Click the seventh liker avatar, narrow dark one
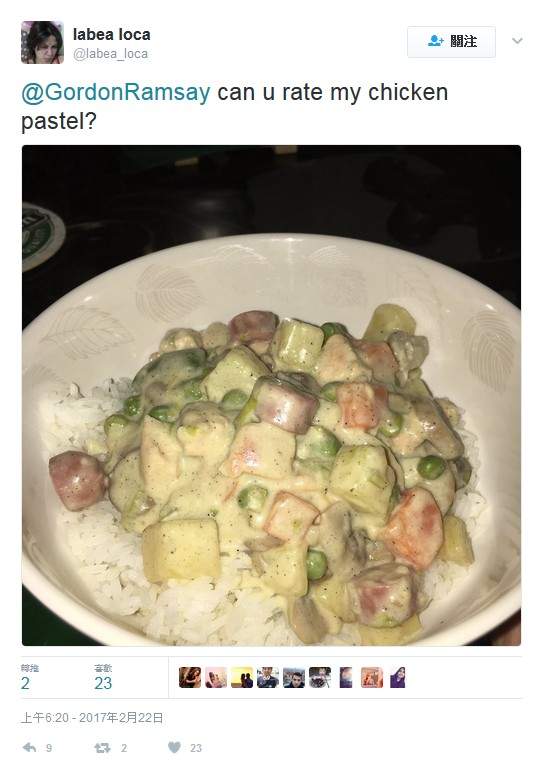The width and height of the screenshot is (541, 766). [346, 678]
